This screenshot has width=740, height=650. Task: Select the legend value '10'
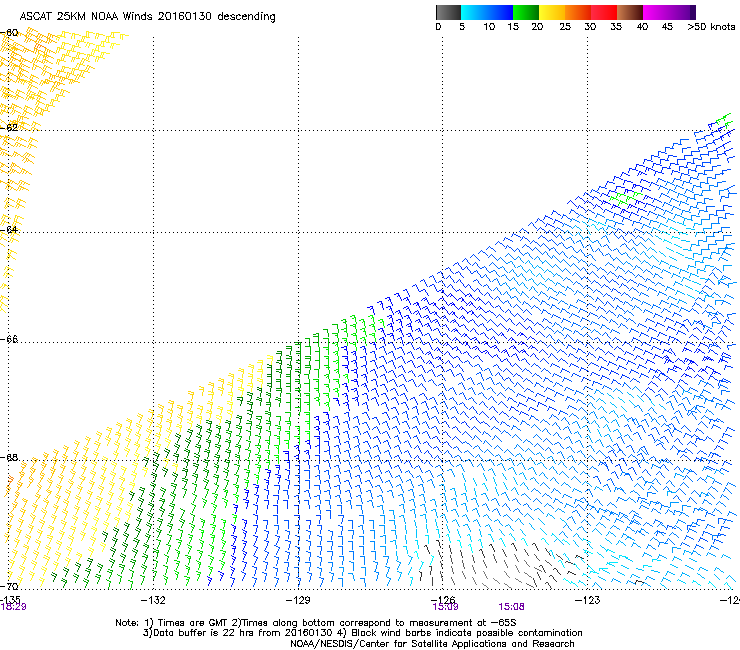point(489,27)
